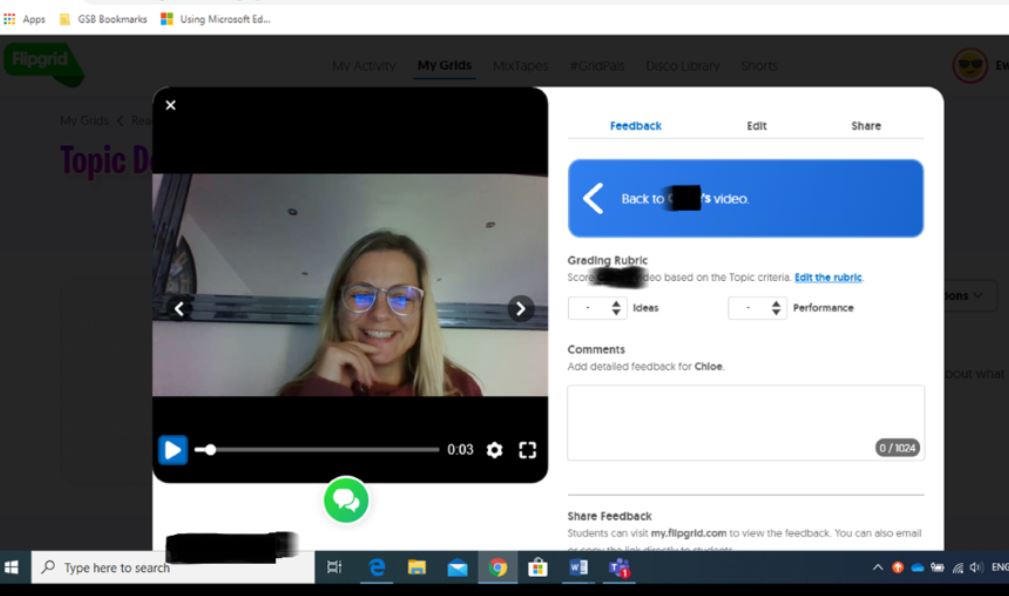Open the Ideas score dropdown

click(x=597, y=308)
